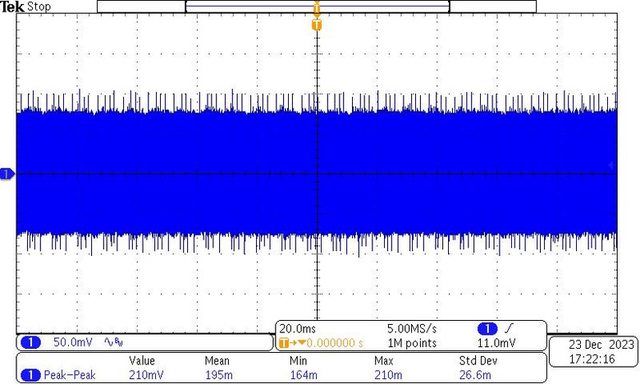This screenshot has height=384, width=640.
Task: Click the Mean column header
Action: [x=217, y=361]
